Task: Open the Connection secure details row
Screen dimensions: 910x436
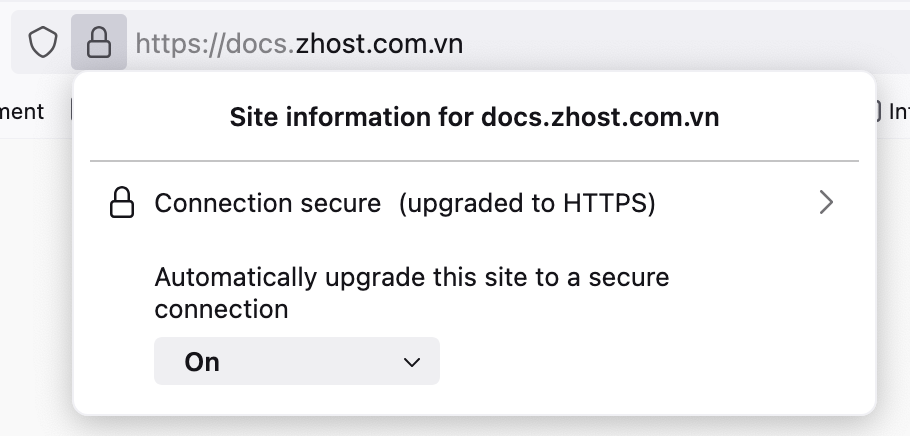Action: pyautogui.click(x=474, y=204)
